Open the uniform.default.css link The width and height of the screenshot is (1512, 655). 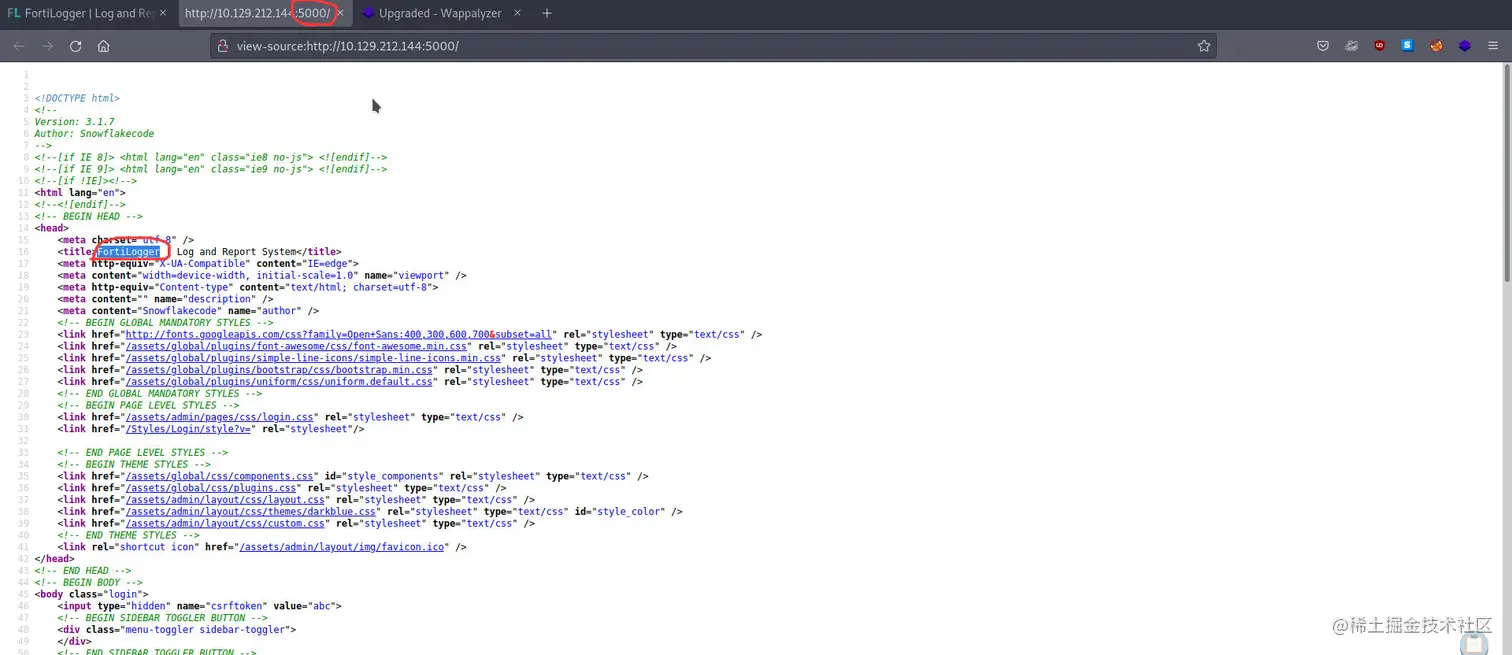click(279, 382)
